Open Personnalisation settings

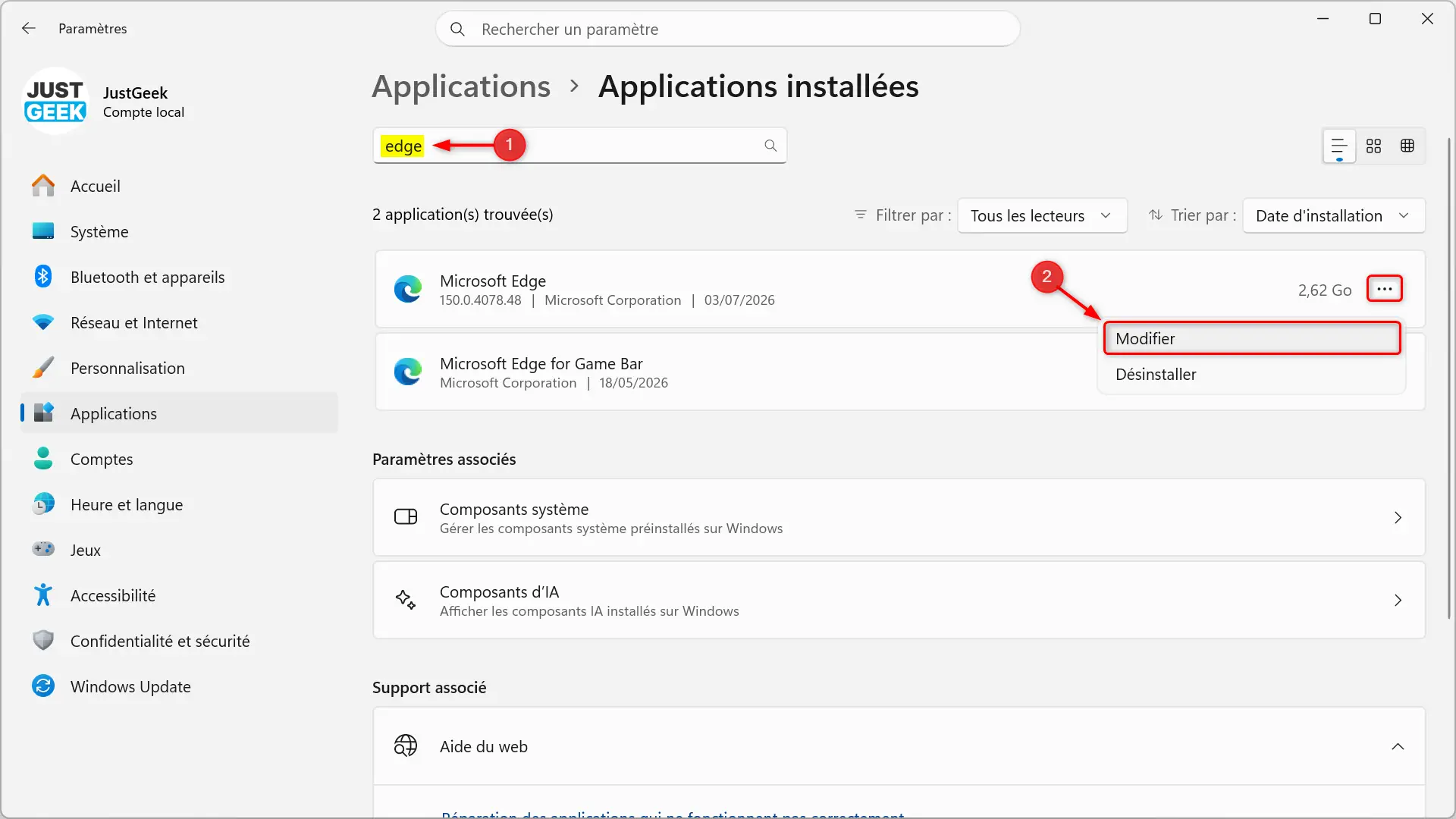[179, 368]
